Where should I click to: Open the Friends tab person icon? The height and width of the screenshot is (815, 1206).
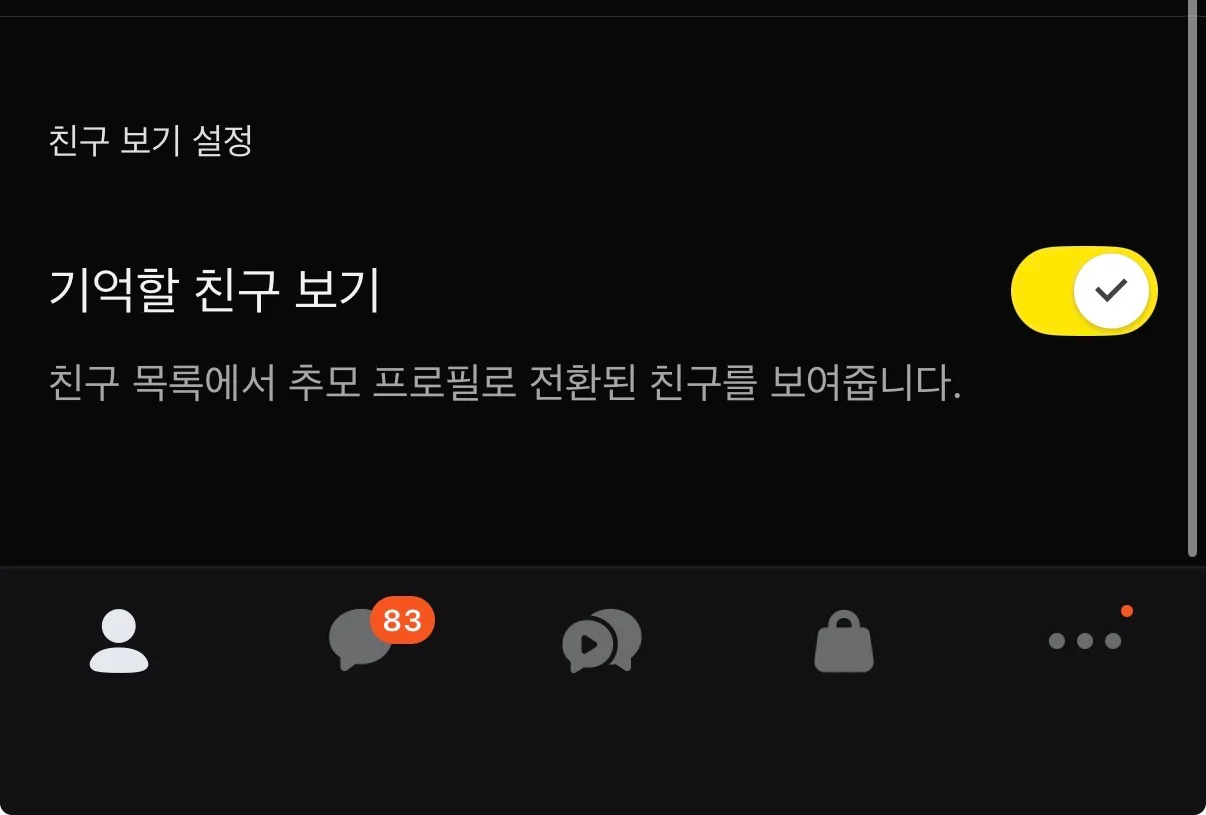[x=119, y=641]
